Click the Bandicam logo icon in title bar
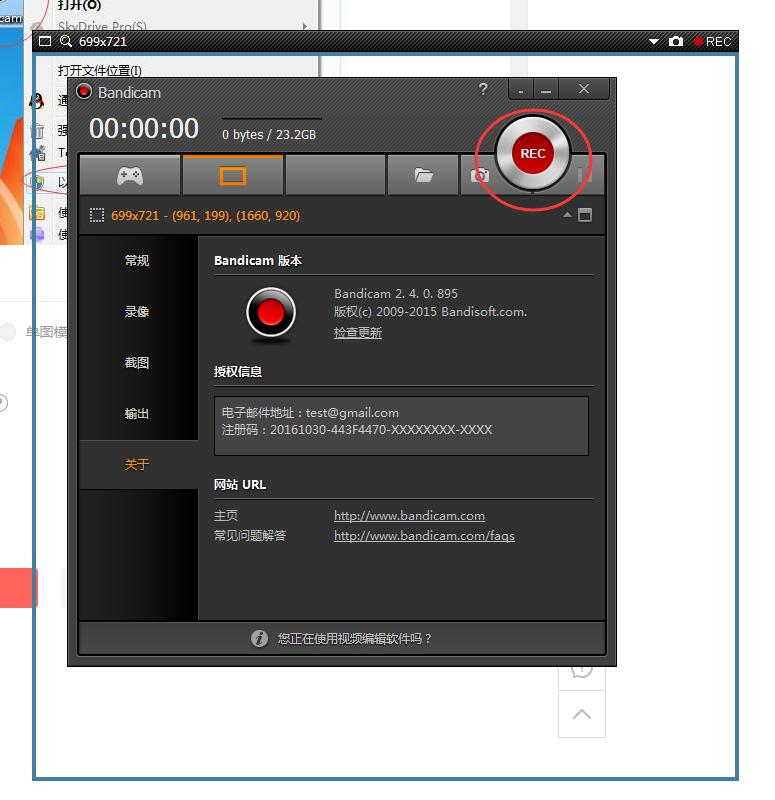Image resolution: width=775 pixels, height=800 pixels. point(84,92)
